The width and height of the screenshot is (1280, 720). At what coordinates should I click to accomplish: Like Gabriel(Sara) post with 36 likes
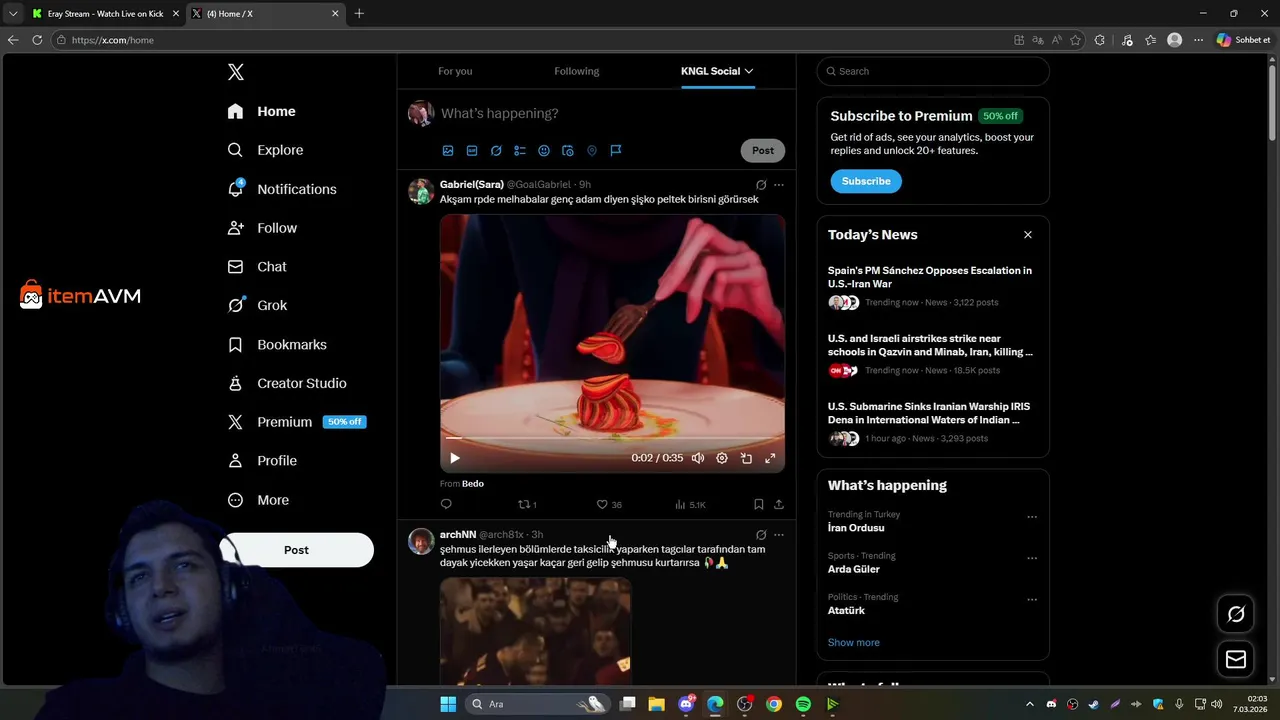[609, 505]
